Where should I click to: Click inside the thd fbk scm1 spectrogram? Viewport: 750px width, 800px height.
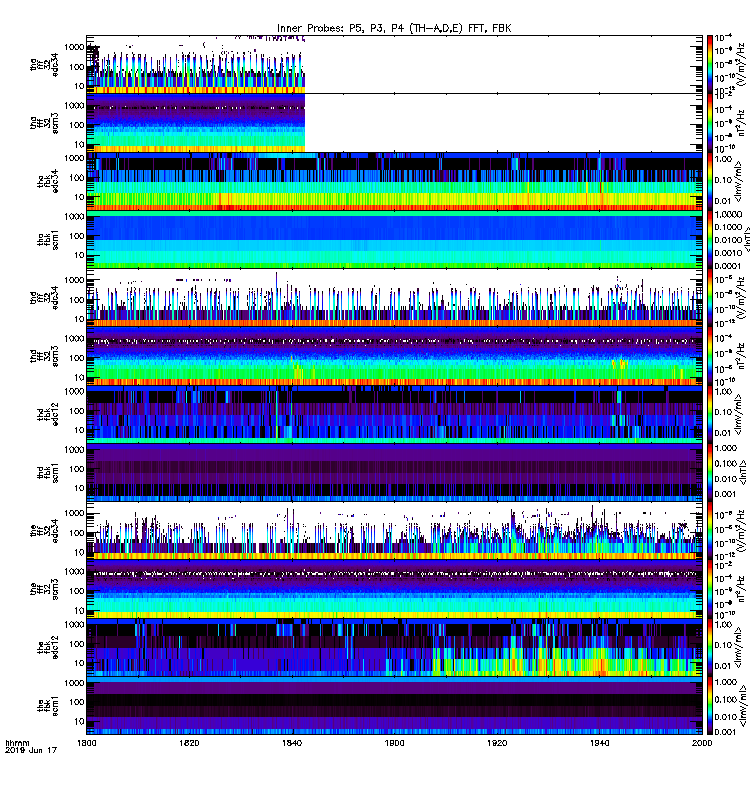[x=394, y=472]
